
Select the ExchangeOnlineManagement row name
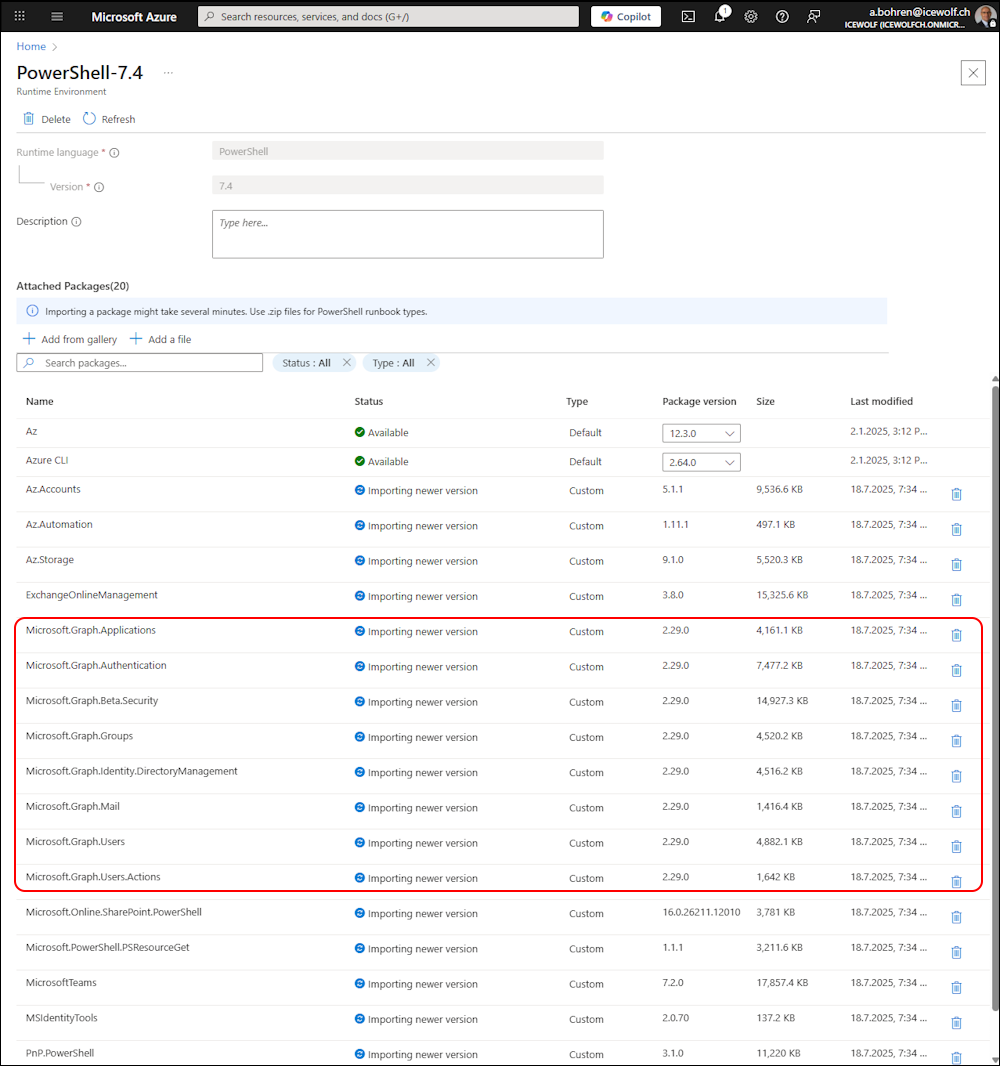click(92, 595)
